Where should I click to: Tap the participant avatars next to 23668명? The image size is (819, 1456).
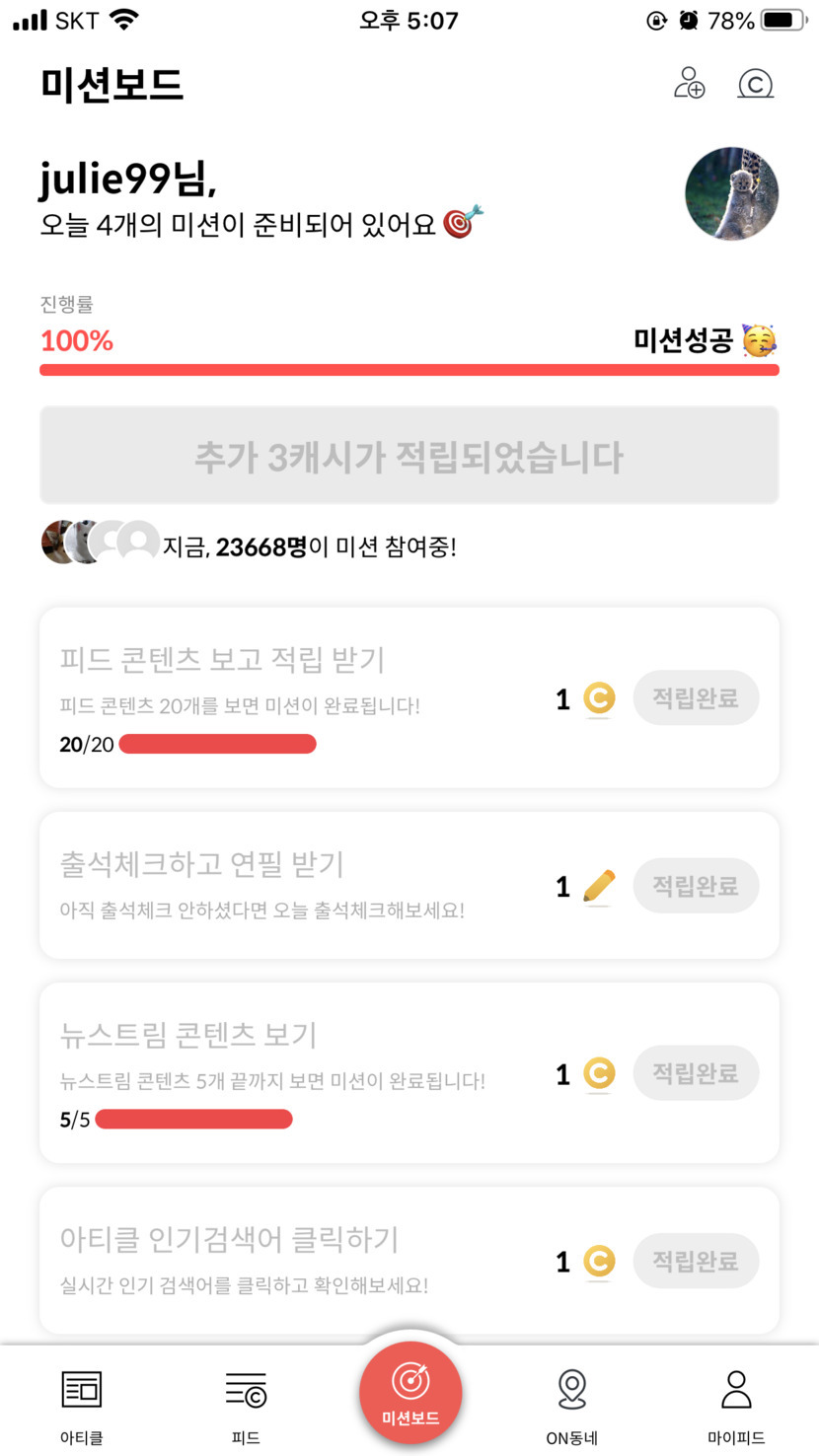pos(101,542)
